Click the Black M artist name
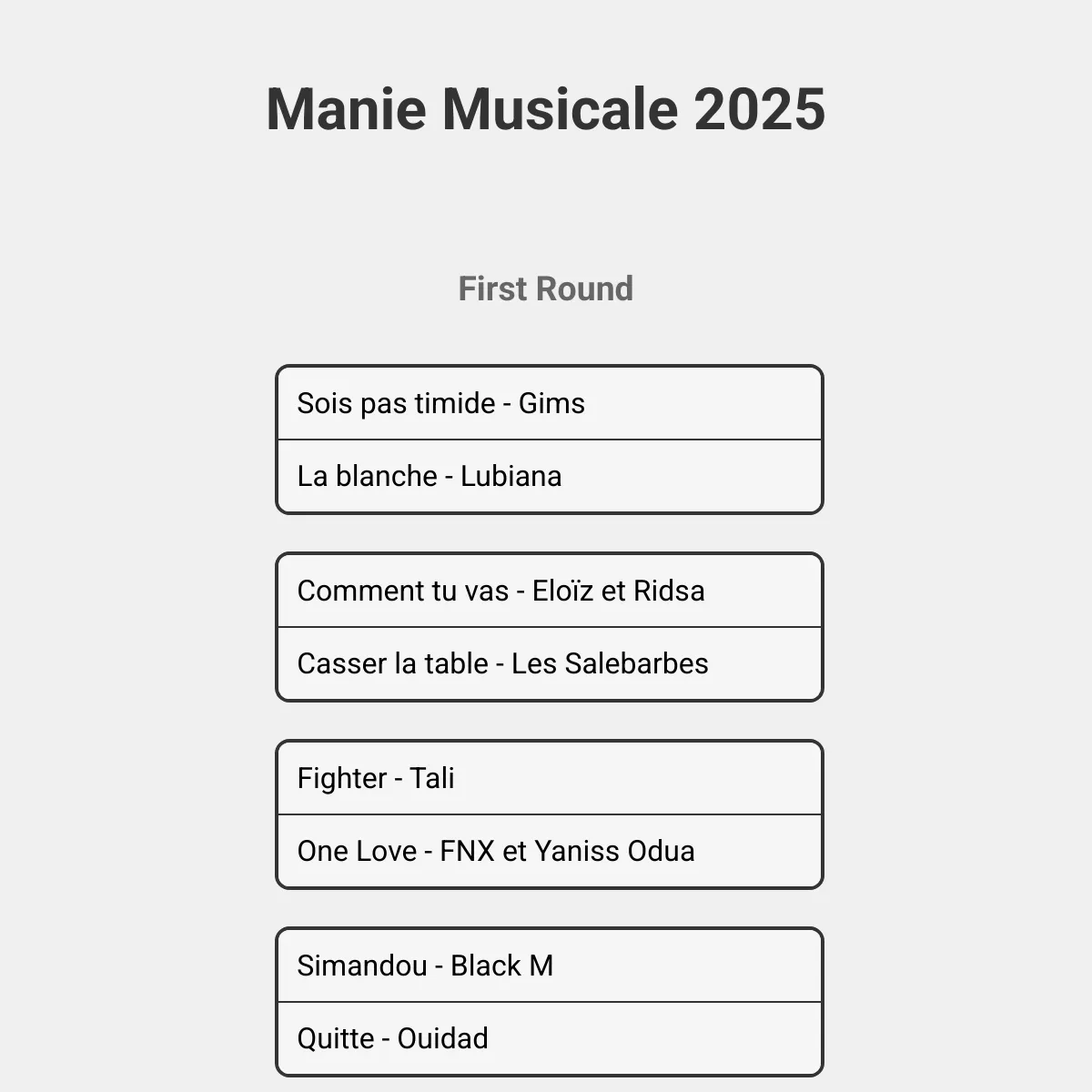Screen dimensions: 1092x1092 (x=502, y=966)
